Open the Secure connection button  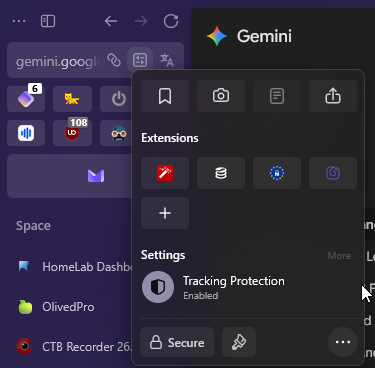point(177,342)
